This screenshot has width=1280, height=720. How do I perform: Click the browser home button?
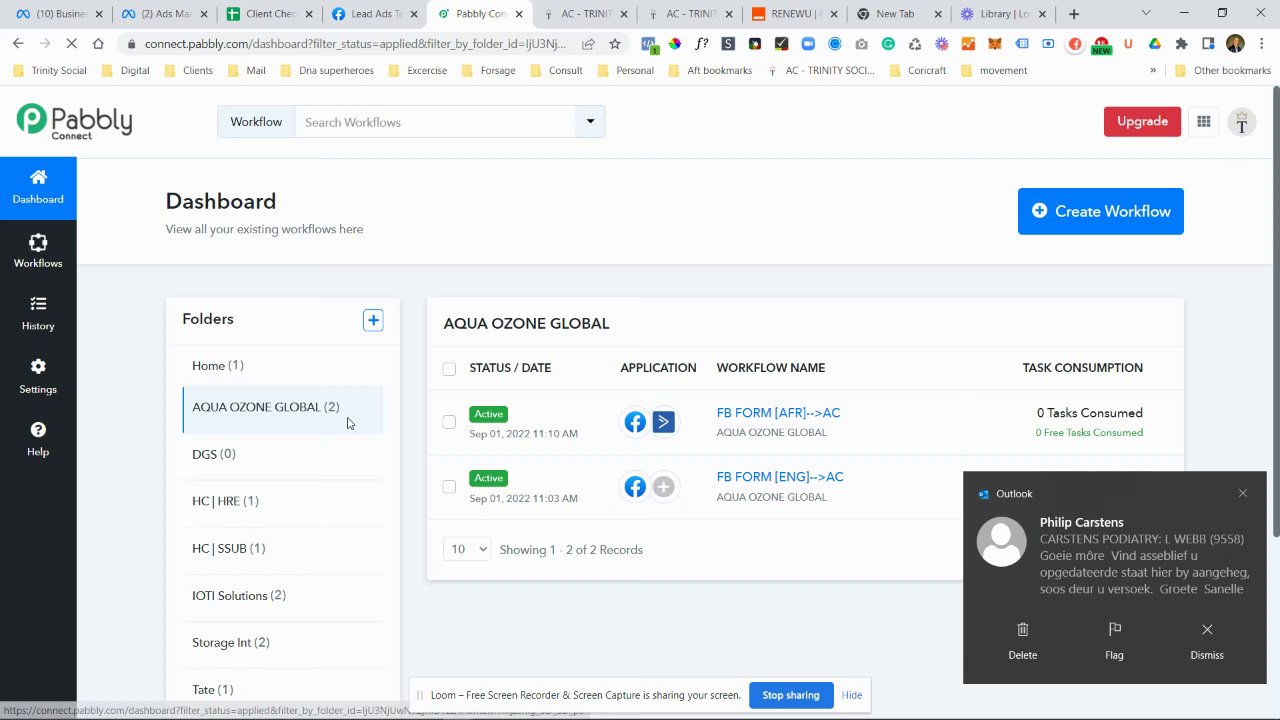click(x=98, y=44)
